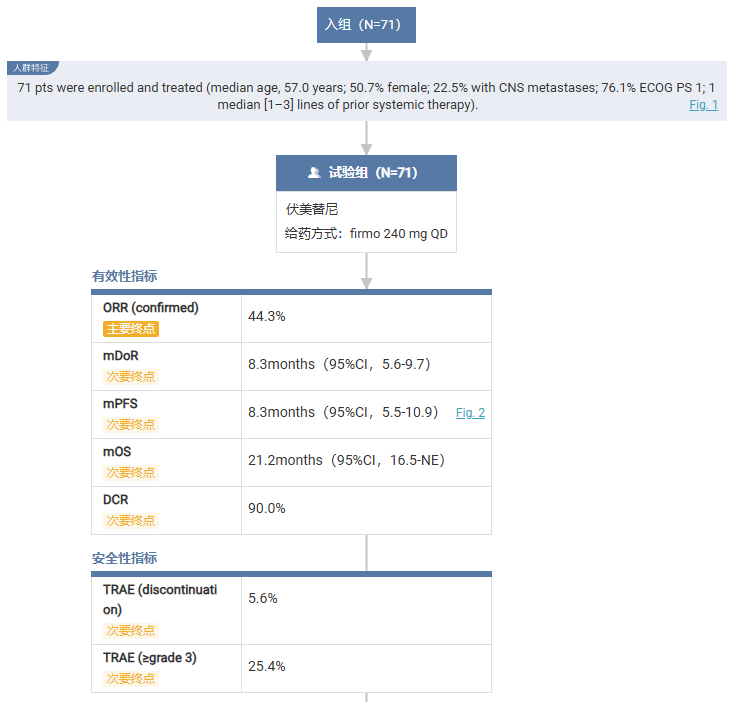Open the Fig. 1 link
This screenshot has width=738, height=702.
[704, 105]
